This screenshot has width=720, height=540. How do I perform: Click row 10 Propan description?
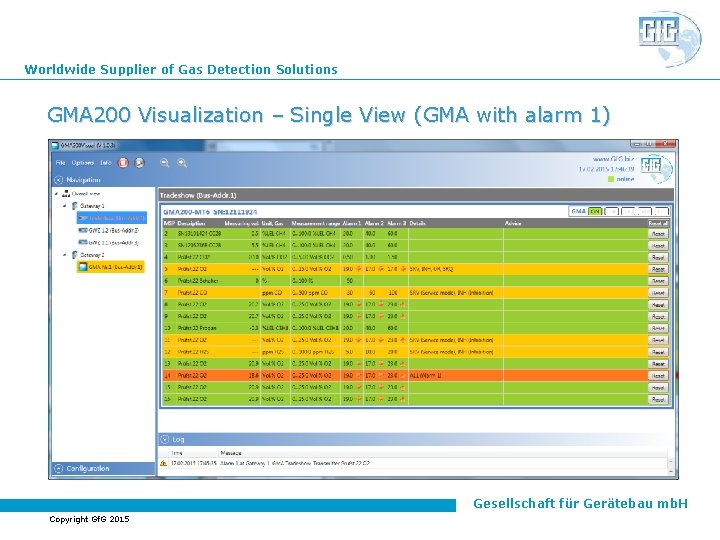click(197, 328)
